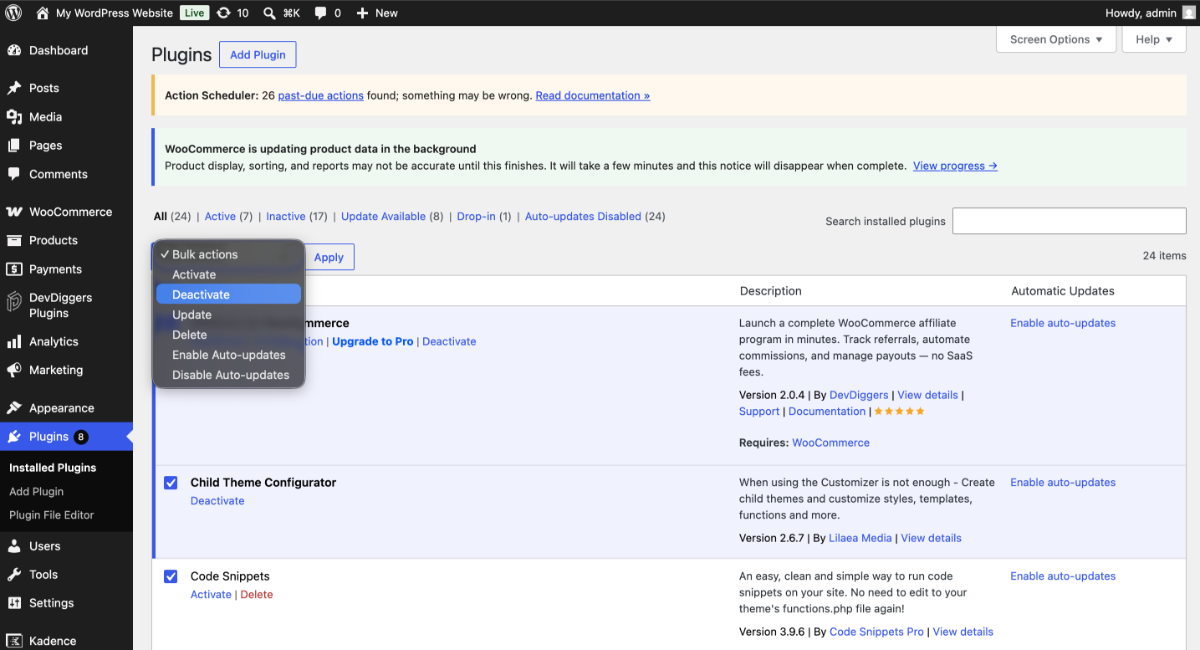Uncheck the Code Snippets plugin checkbox

[171, 577]
